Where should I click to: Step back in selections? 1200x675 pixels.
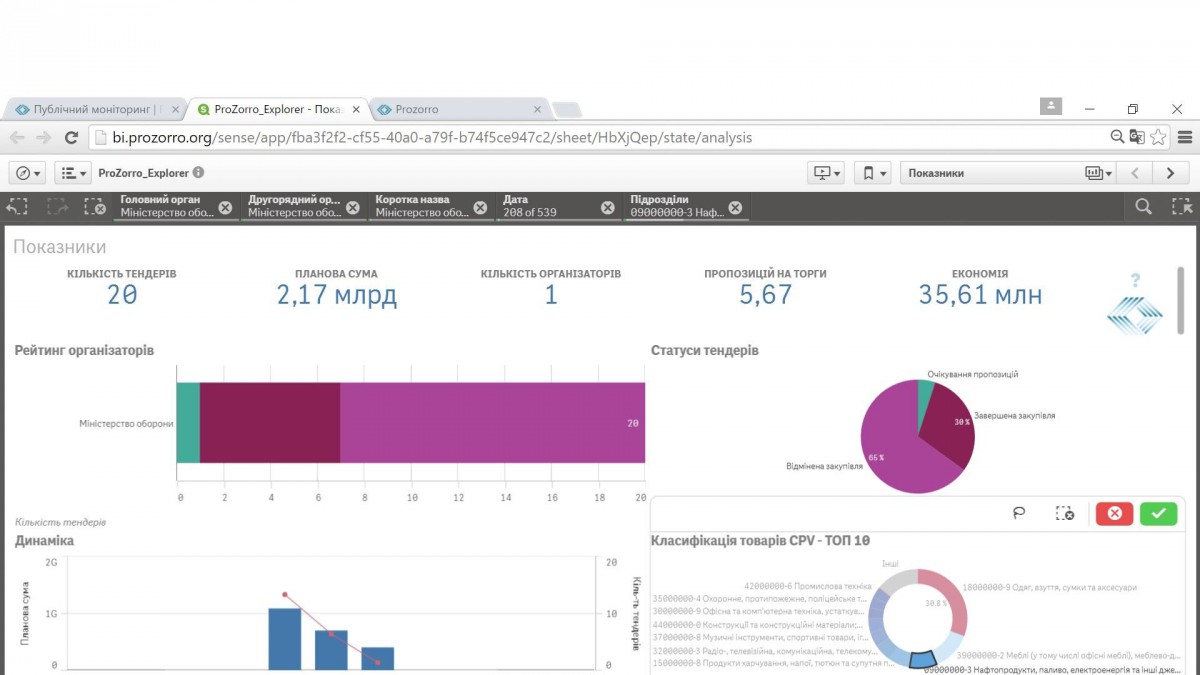tap(18, 207)
